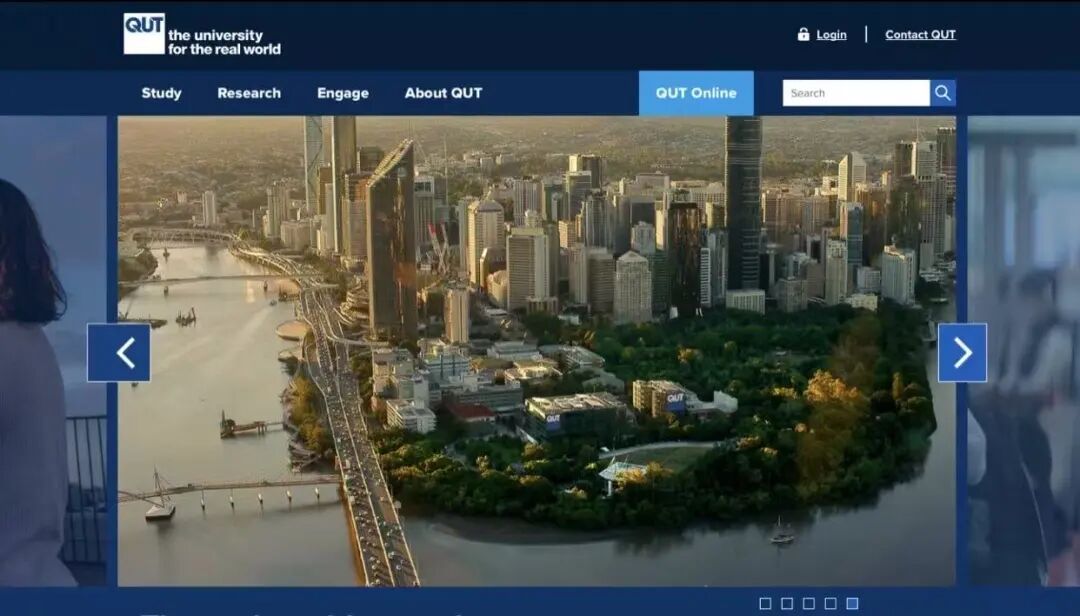This screenshot has width=1080, height=616.
Task: Select the second carousel indicator square
Action: click(787, 603)
